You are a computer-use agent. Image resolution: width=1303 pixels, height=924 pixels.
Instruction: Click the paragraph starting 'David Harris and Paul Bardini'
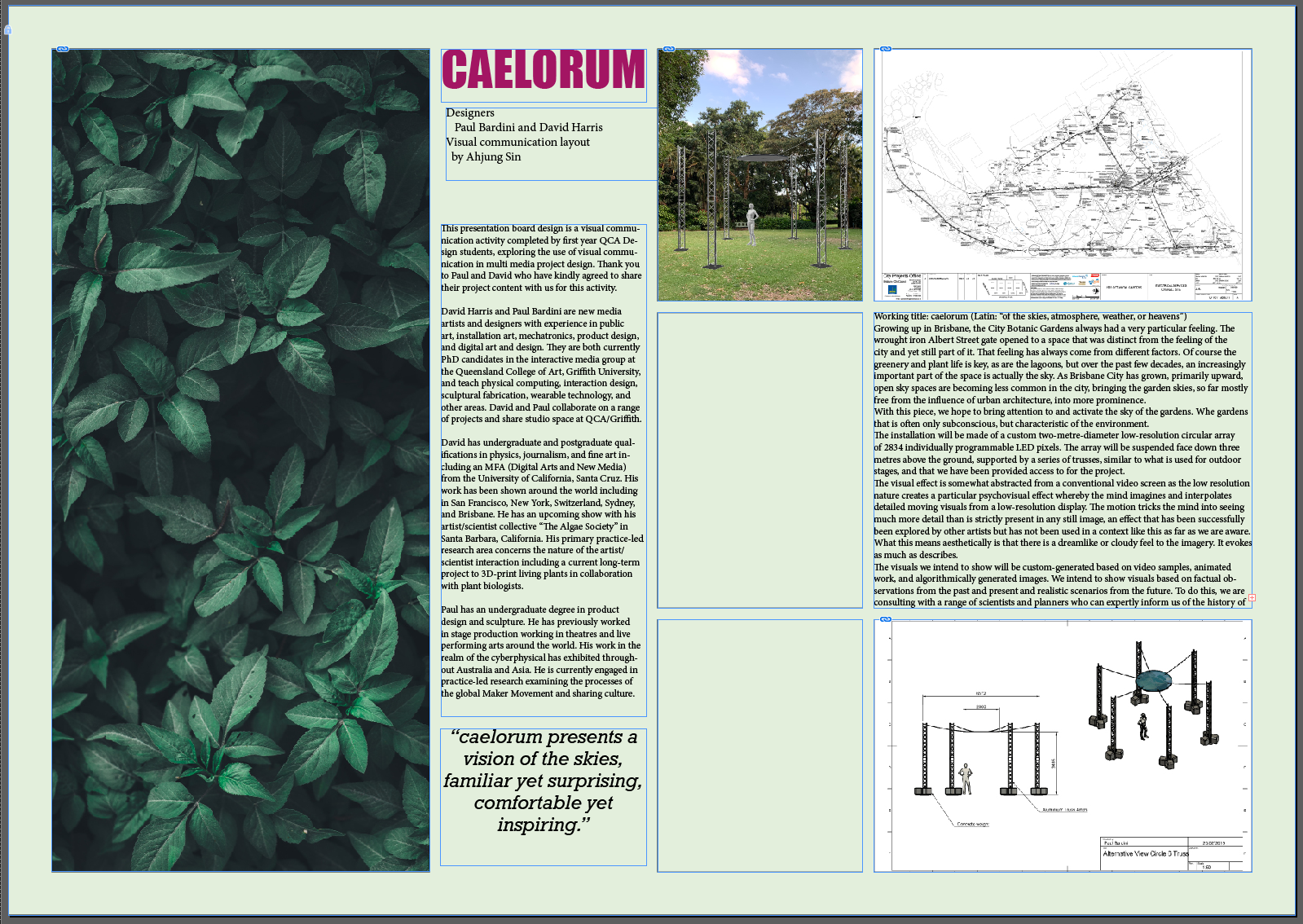click(542, 365)
